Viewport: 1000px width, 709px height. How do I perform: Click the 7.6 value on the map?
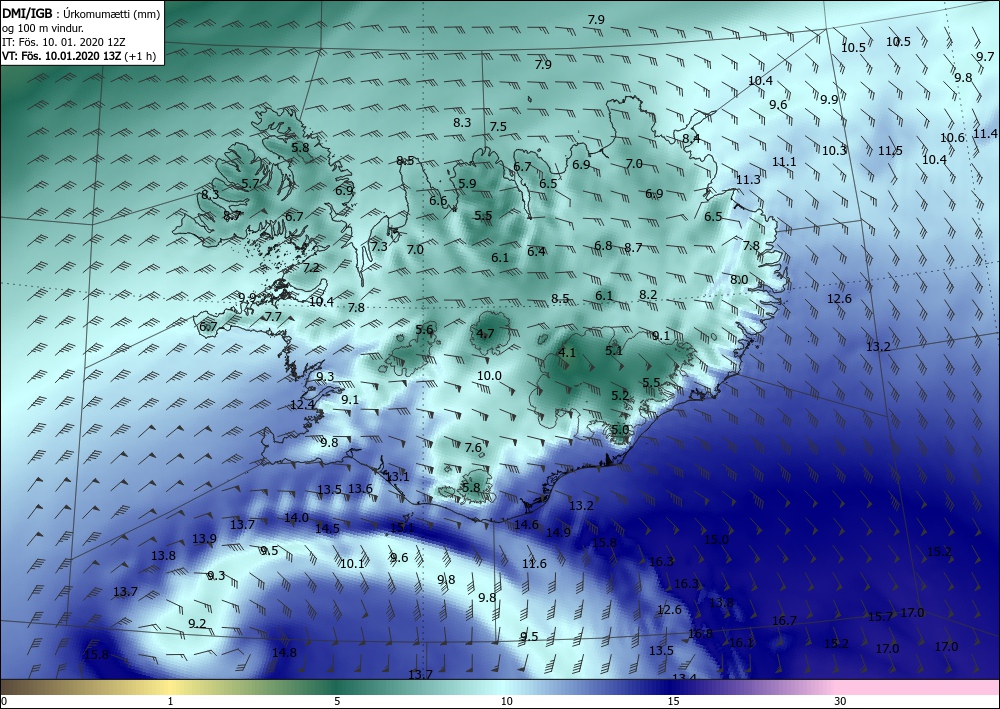(x=473, y=448)
